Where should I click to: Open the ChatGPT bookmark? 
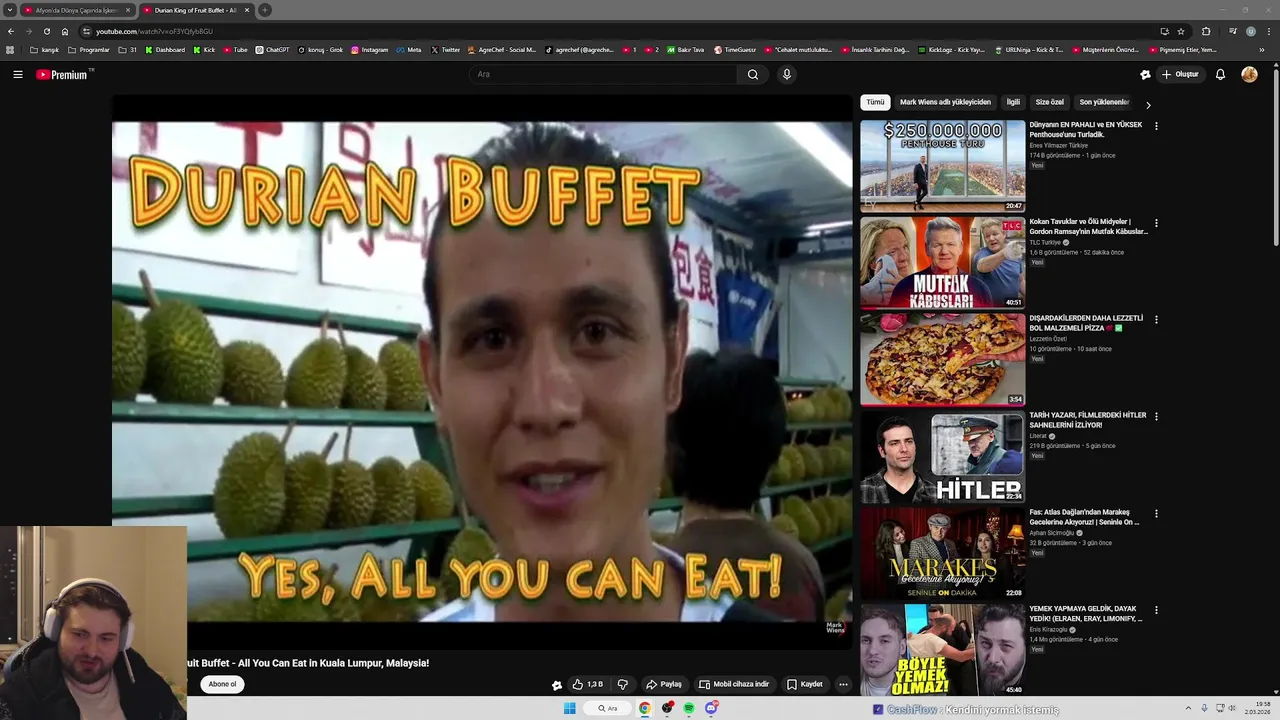272,50
